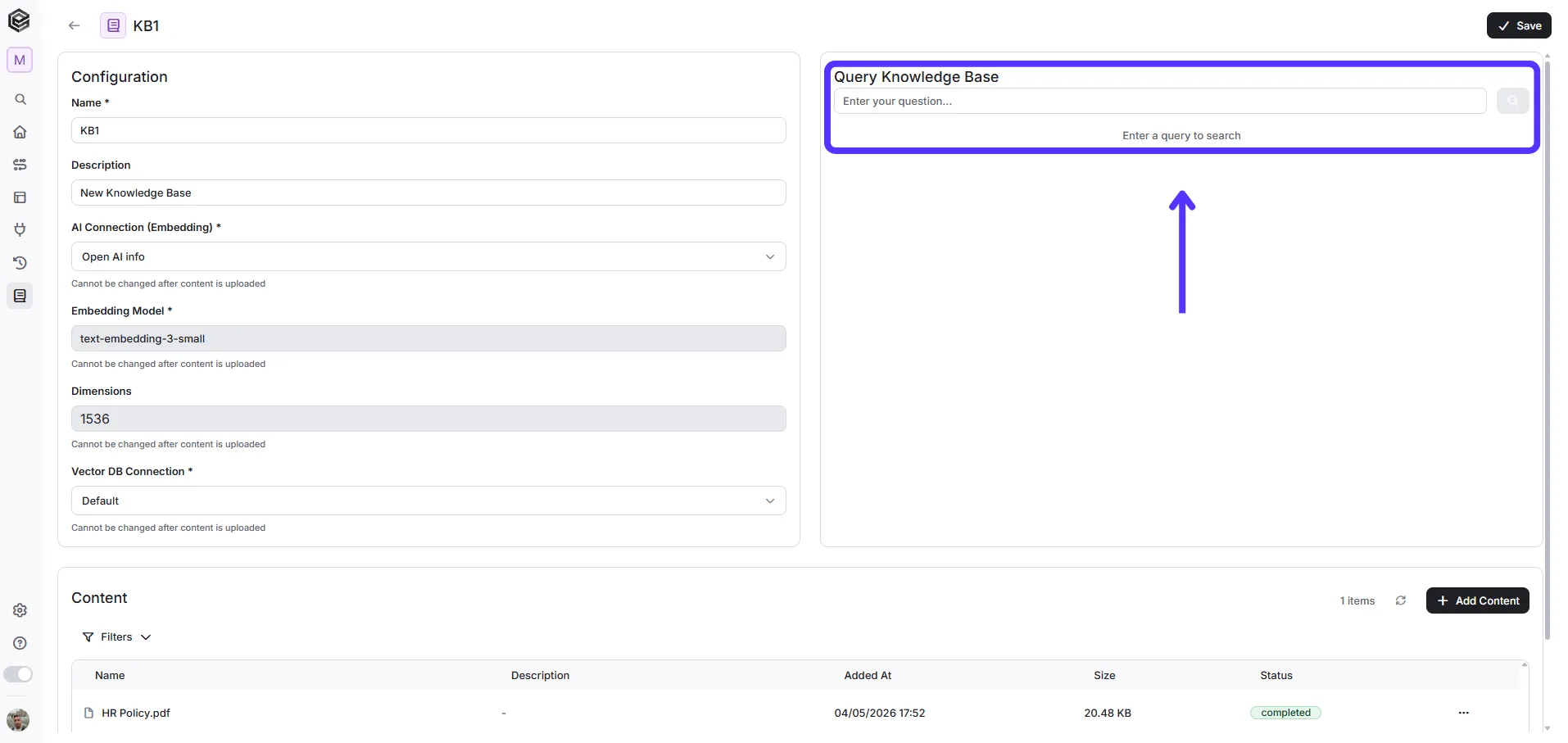Click the 20.48 KB size value
The width and height of the screenshot is (1568, 743).
[x=1108, y=713]
